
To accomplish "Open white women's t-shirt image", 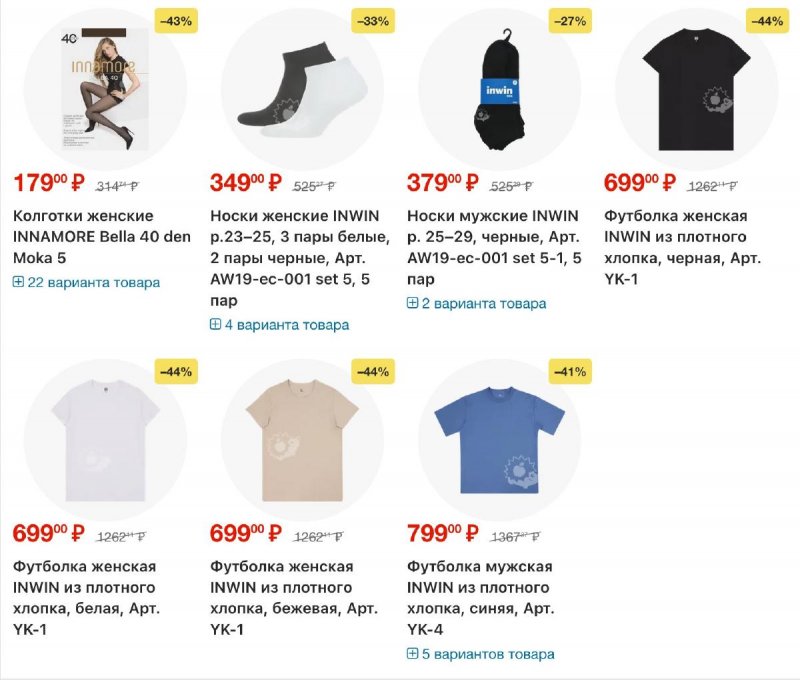I will pyautogui.click(x=105, y=440).
